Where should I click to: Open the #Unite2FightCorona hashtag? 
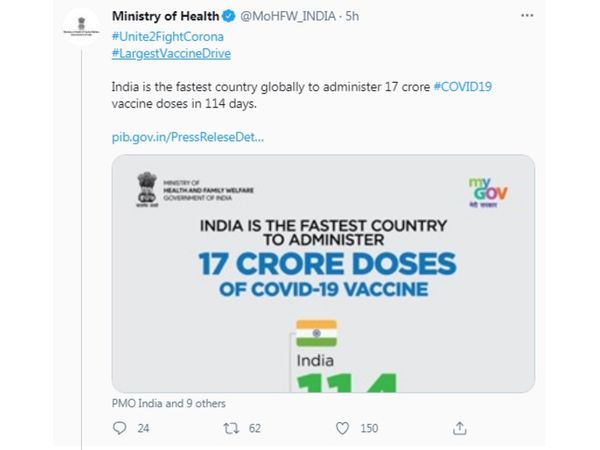coord(168,37)
